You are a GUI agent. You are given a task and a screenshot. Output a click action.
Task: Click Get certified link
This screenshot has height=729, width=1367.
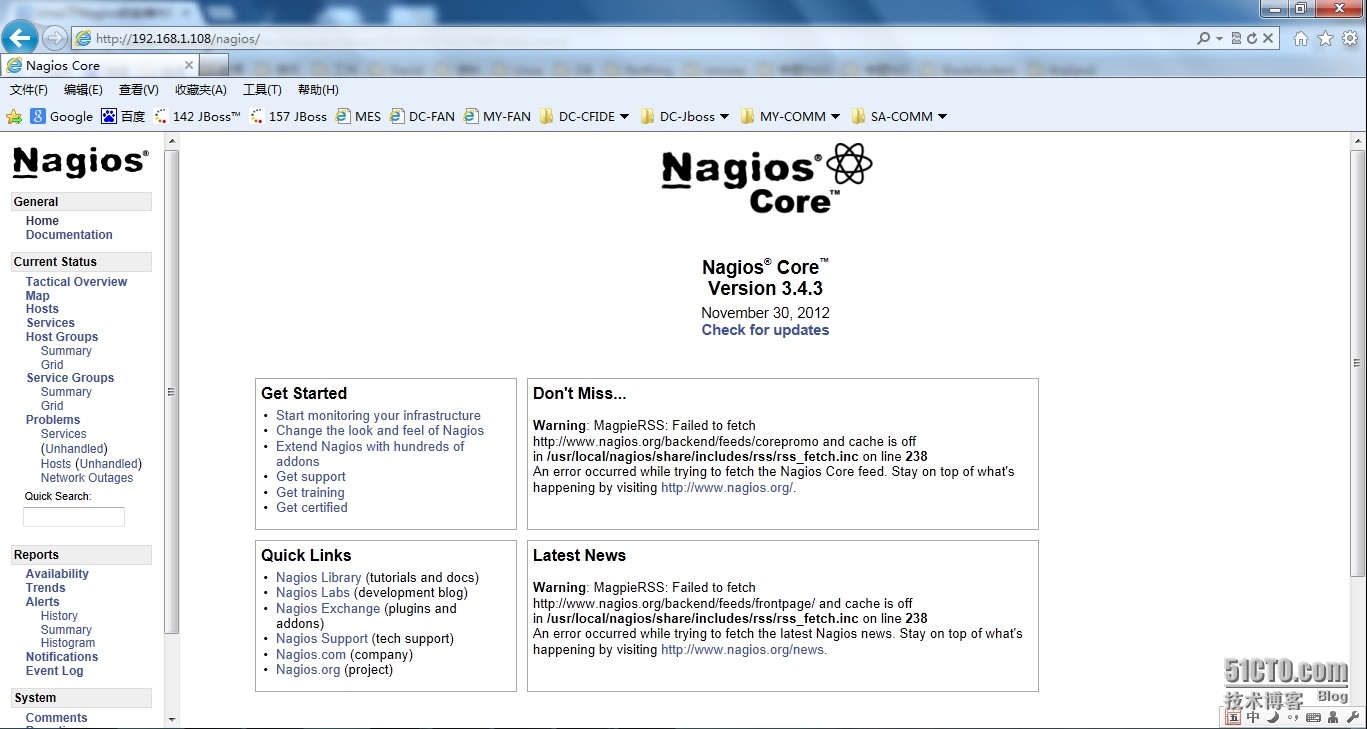[312, 508]
